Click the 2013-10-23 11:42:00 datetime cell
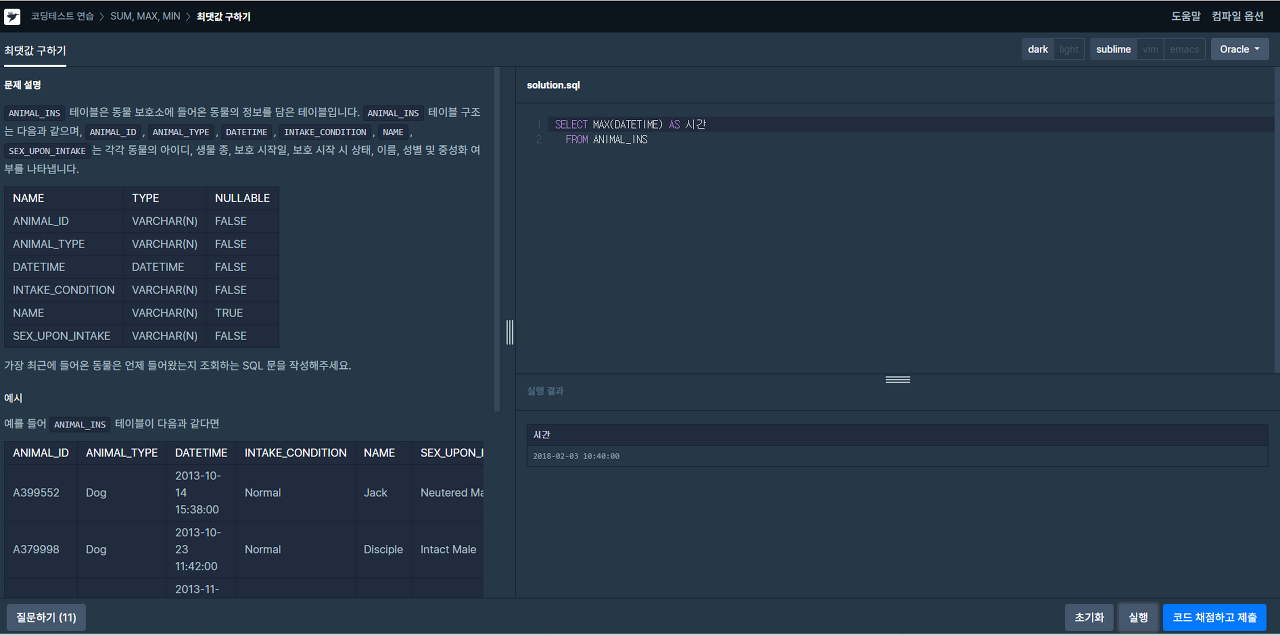The height and width of the screenshot is (635, 1280). tap(201, 550)
